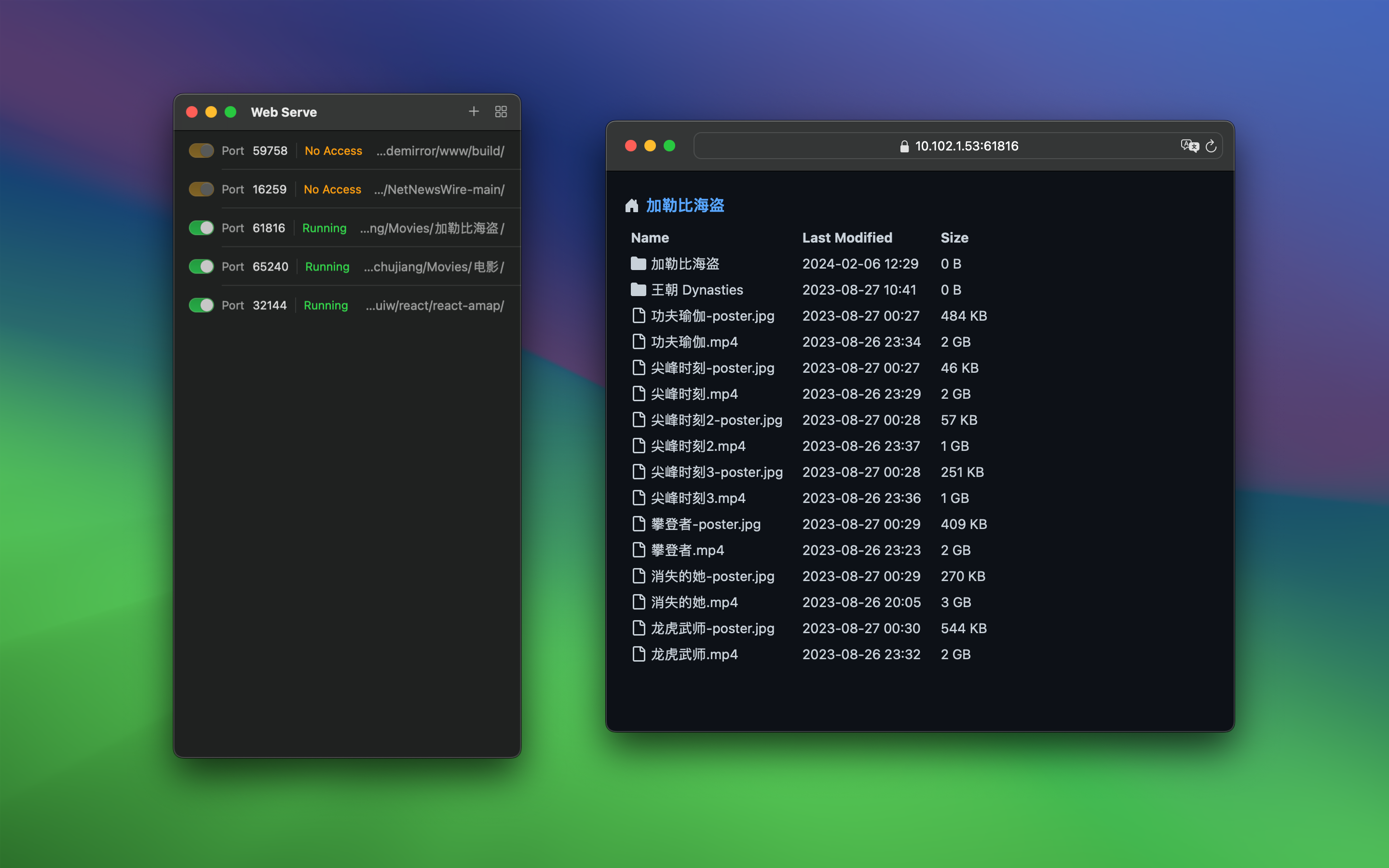Click the add new server plus icon
The width and height of the screenshot is (1389, 868).
tap(474, 111)
